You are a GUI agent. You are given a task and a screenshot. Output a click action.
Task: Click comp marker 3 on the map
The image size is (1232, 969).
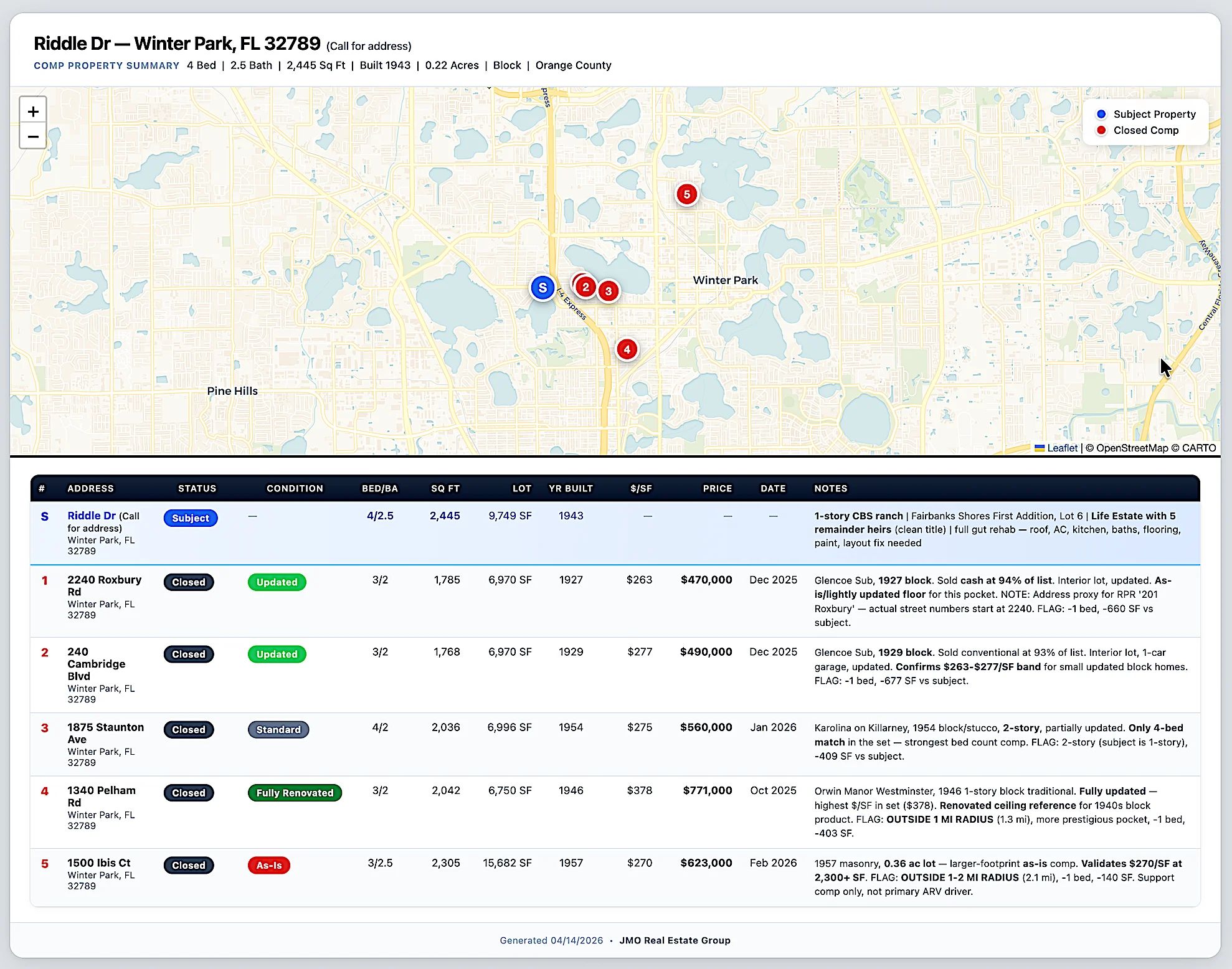click(609, 291)
